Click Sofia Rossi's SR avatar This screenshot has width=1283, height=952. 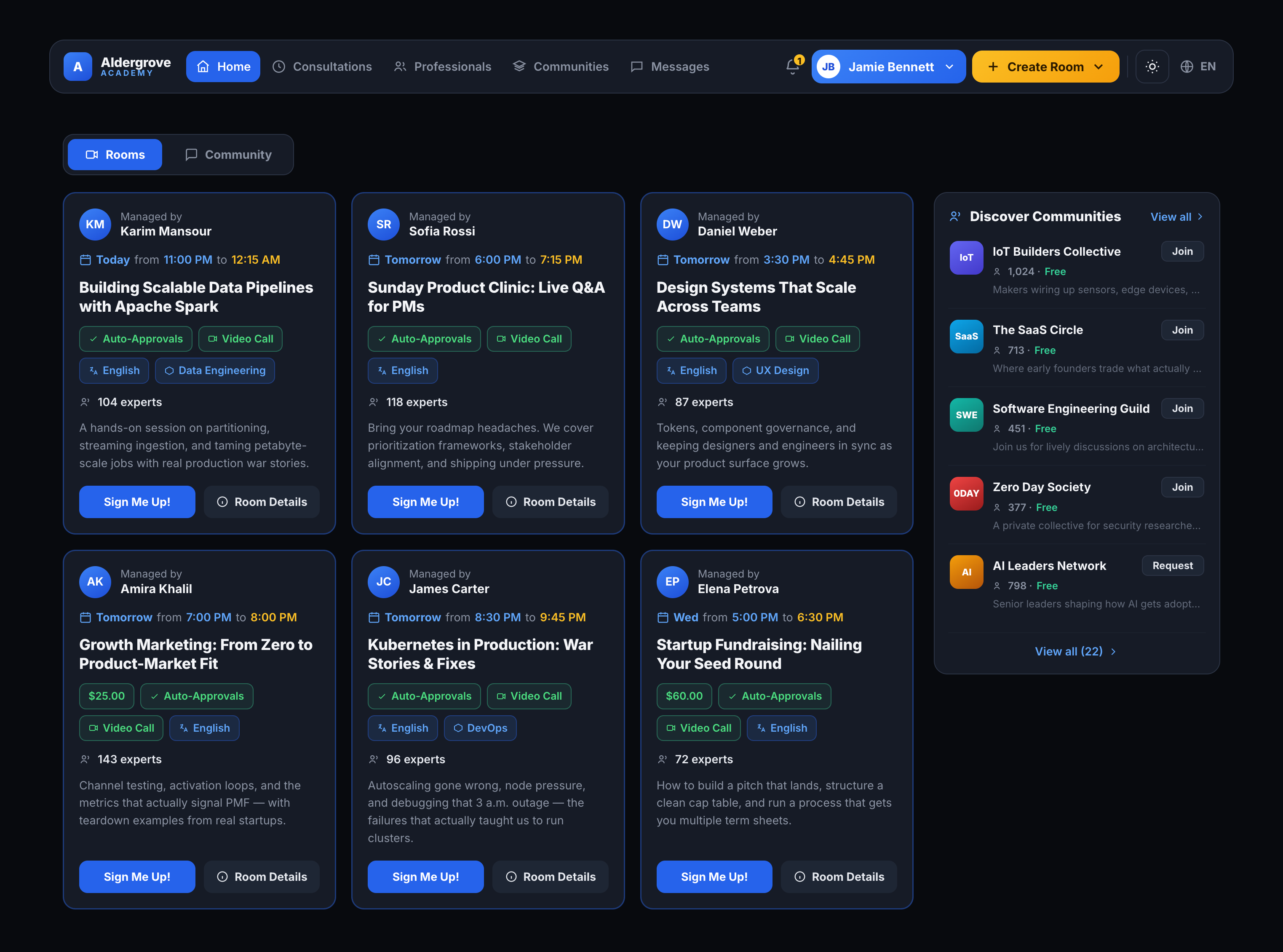click(384, 224)
